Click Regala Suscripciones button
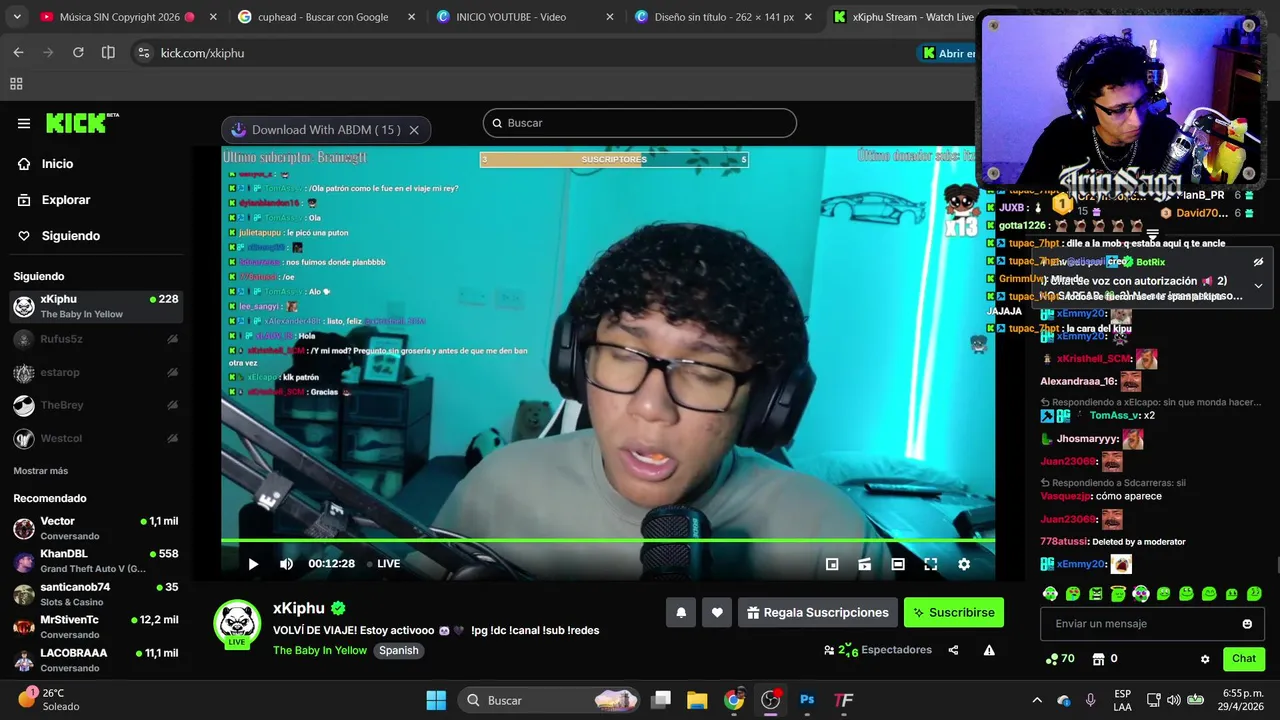This screenshot has height=720, width=1280. (x=818, y=613)
